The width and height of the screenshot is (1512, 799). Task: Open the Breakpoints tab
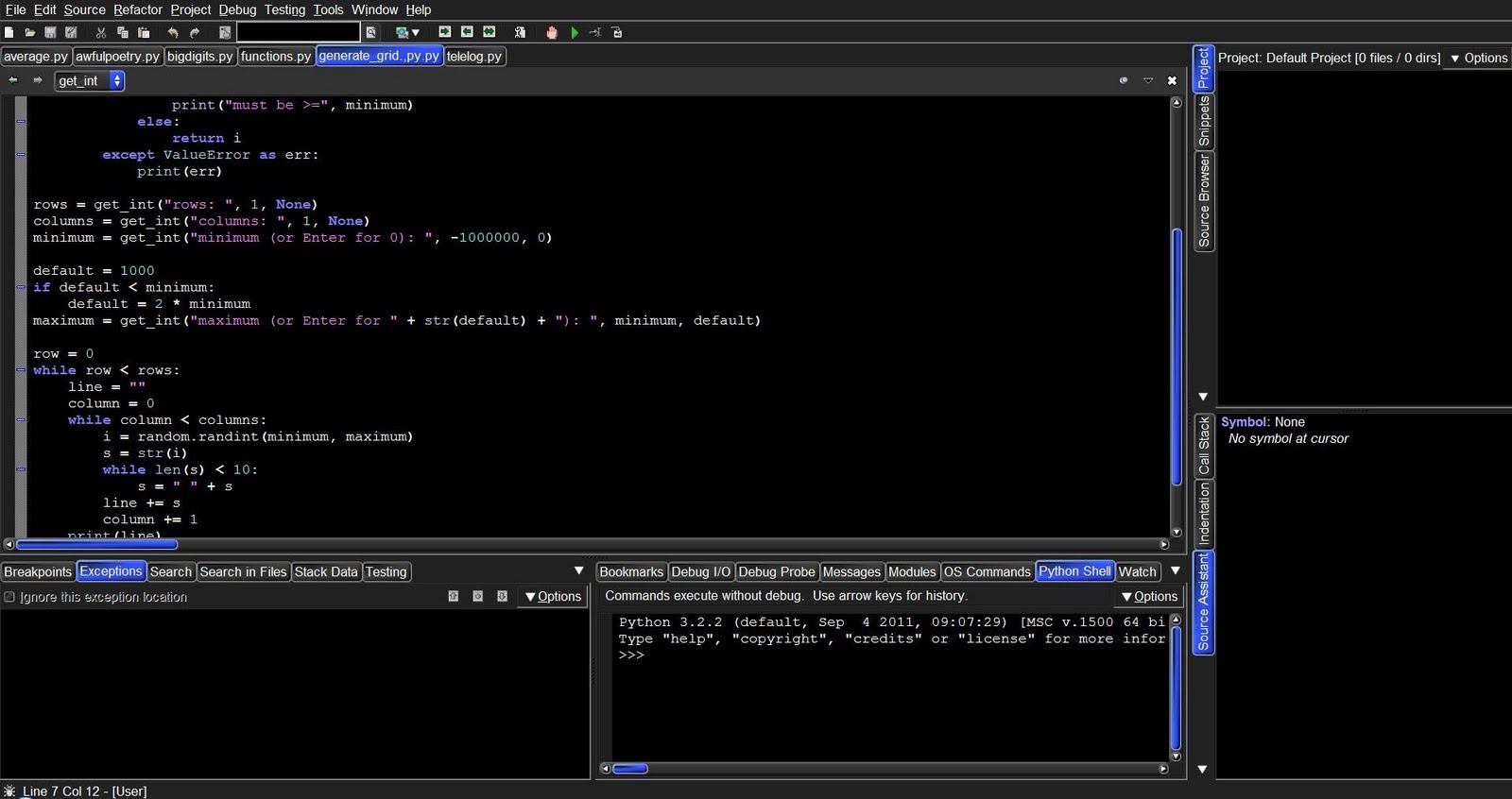(38, 571)
